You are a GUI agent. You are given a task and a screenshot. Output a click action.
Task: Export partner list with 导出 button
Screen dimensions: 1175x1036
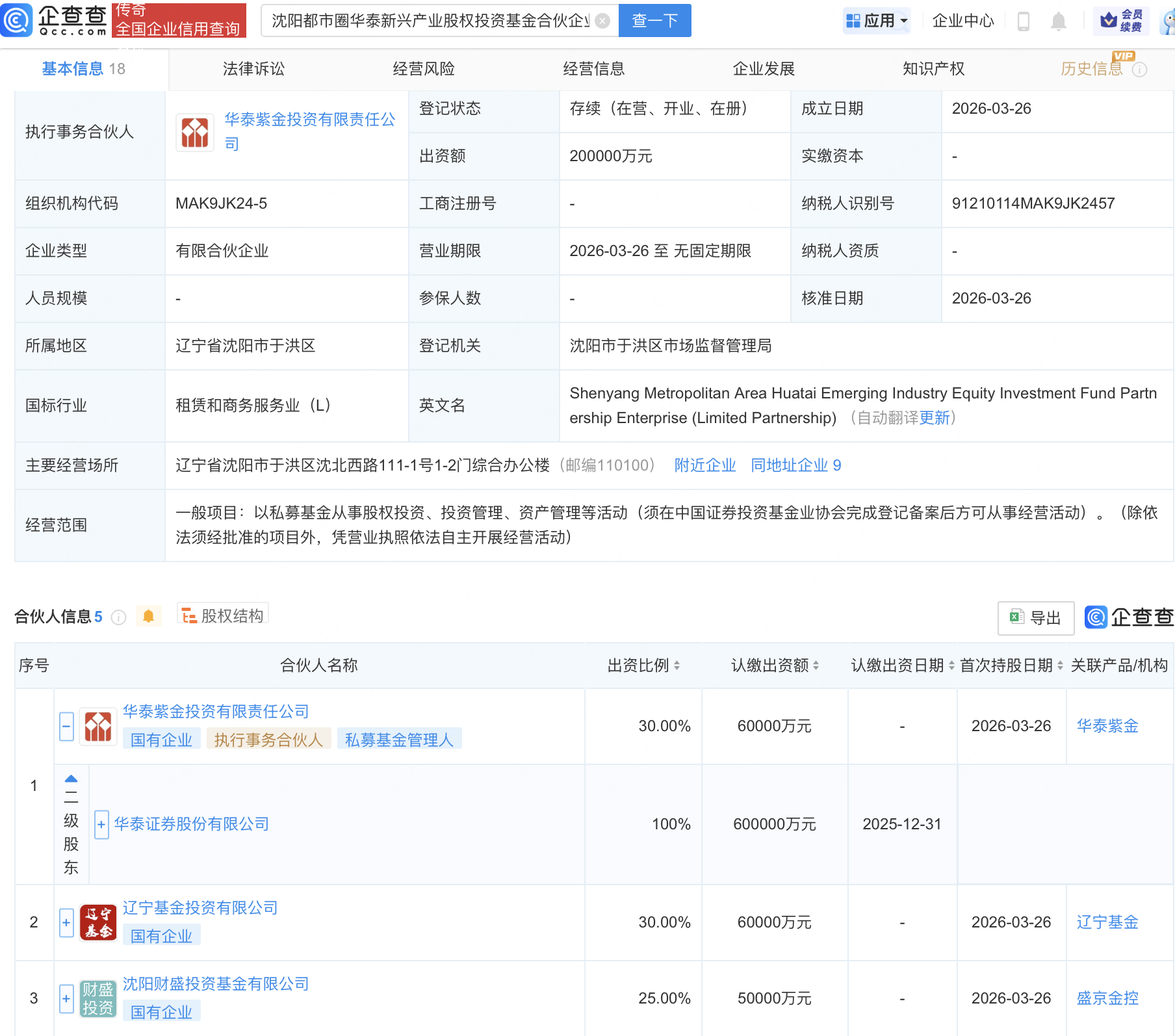(1036, 617)
